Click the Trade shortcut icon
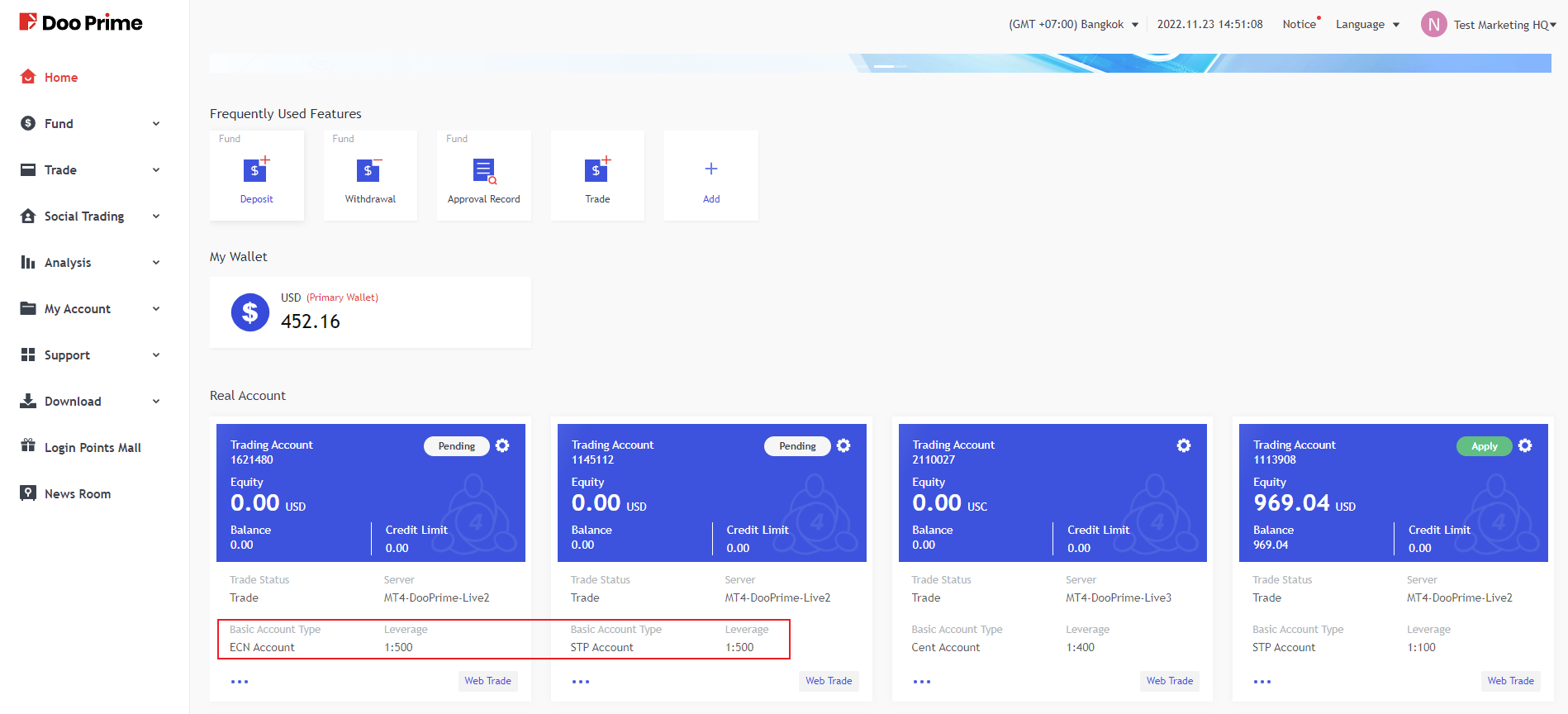This screenshot has width=1568, height=714. tap(596, 171)
